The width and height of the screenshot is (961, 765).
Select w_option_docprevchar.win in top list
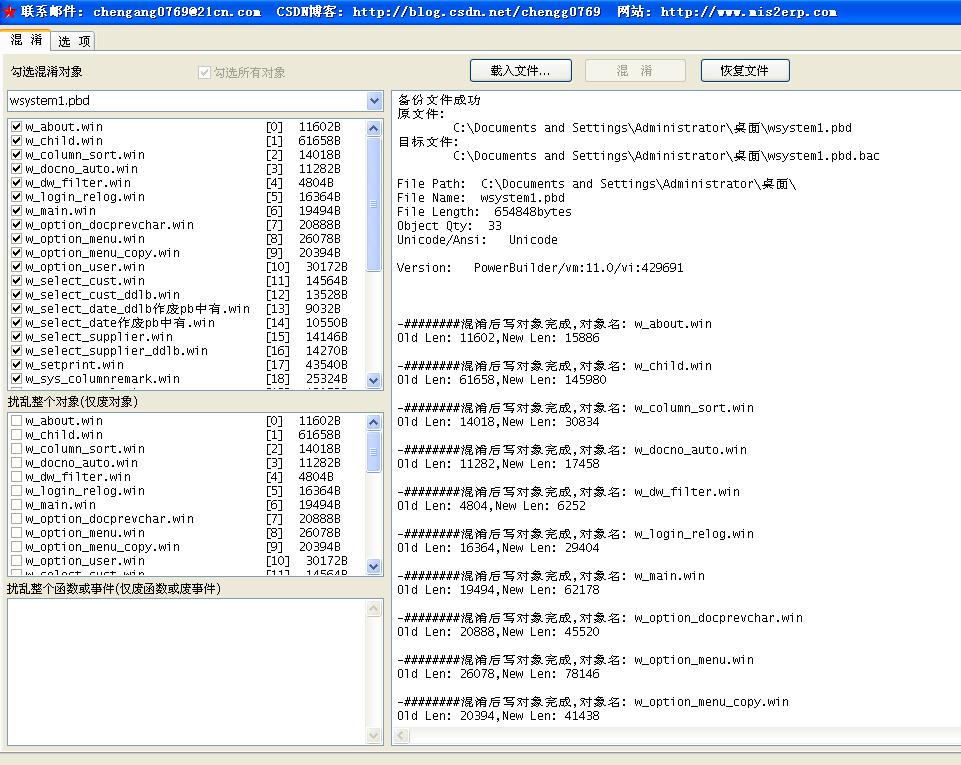[186, 225]
